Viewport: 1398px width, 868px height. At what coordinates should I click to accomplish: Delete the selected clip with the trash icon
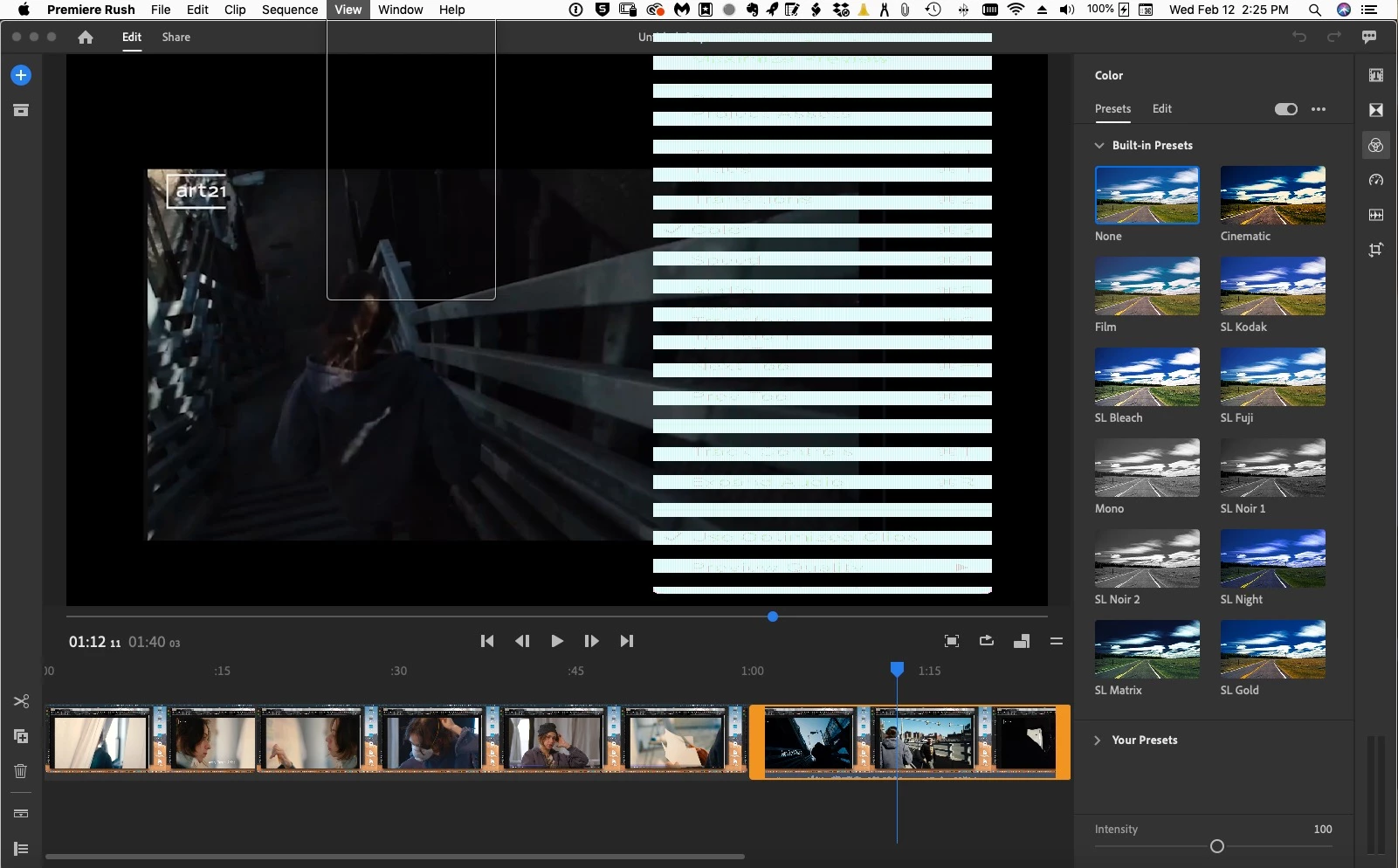click(x=21, y=771)
